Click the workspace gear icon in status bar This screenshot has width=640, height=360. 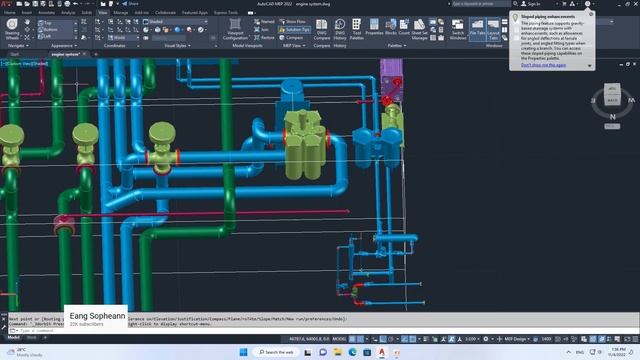486,339
